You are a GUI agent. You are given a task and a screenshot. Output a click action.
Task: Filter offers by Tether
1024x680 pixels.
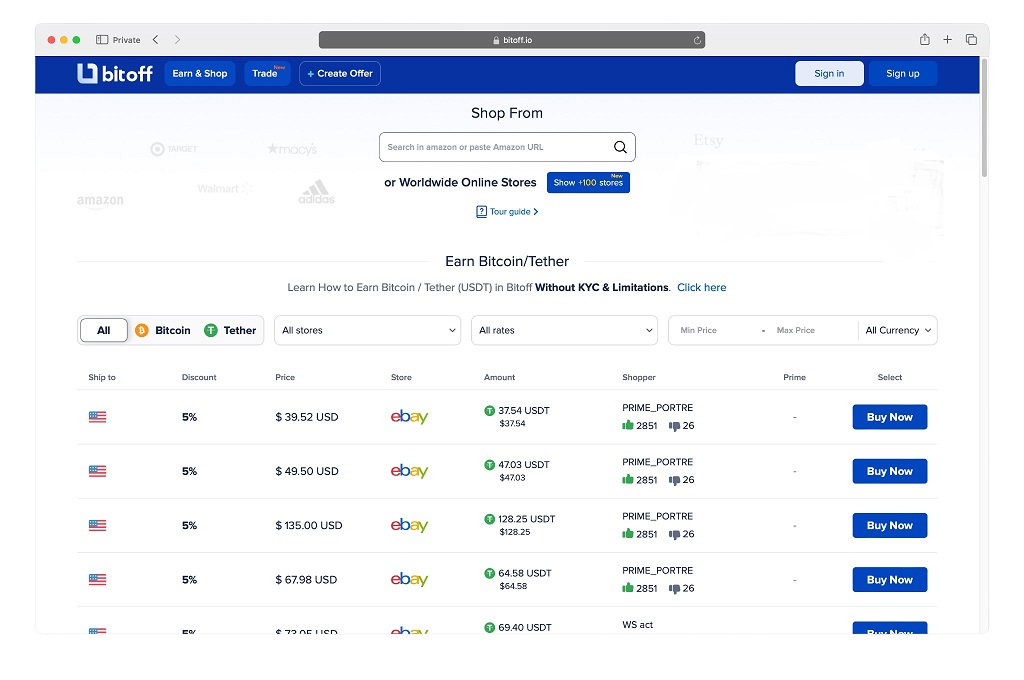pyautogui.click(x=230, y=330)
